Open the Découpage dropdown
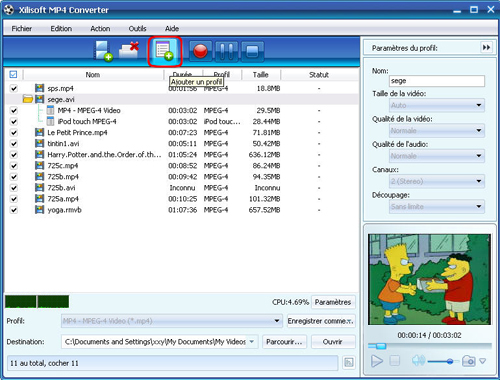This screenshot has width=500, height=380. click(x=437, y=206)
